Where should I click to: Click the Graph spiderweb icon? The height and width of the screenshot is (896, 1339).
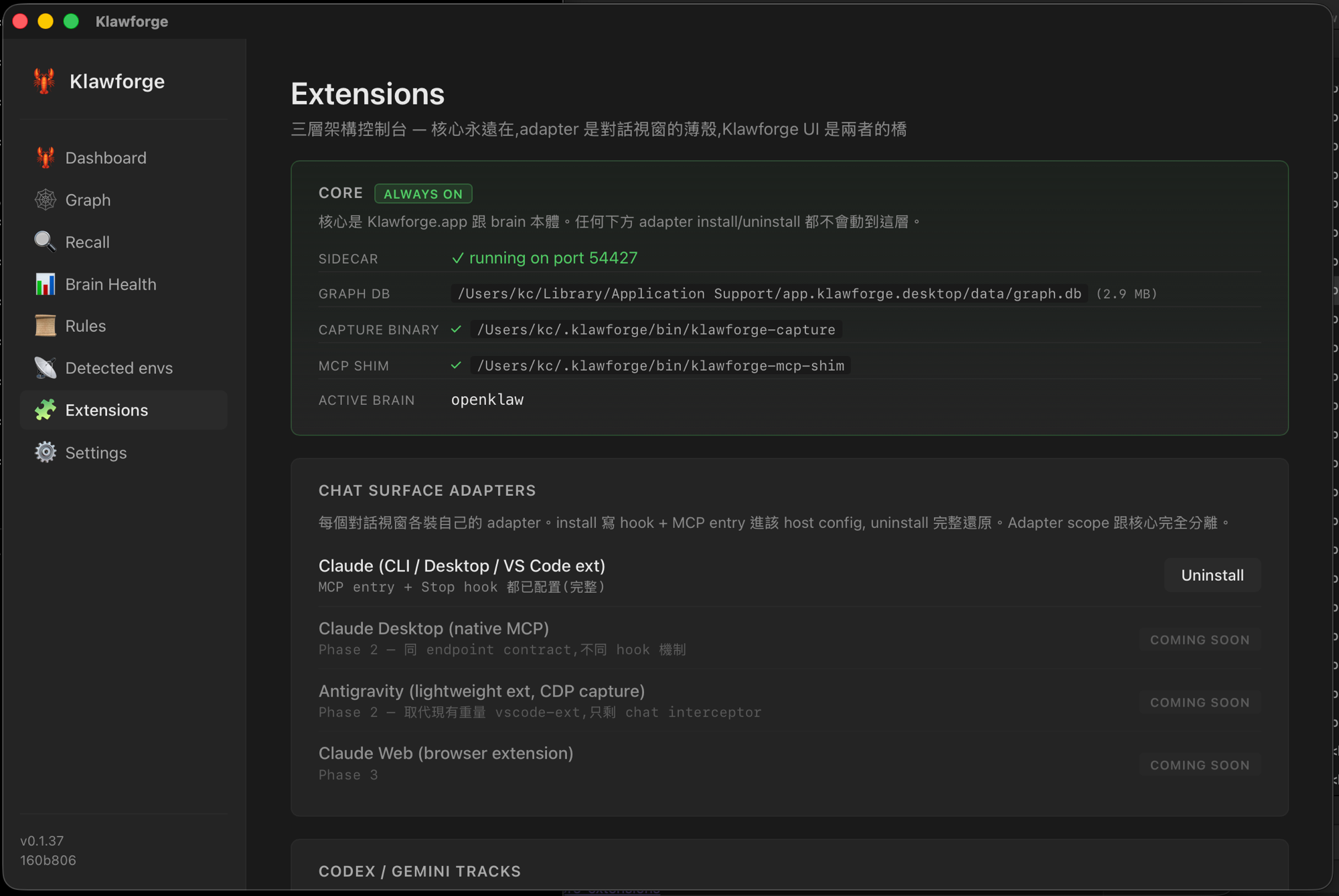coord(45,199)
